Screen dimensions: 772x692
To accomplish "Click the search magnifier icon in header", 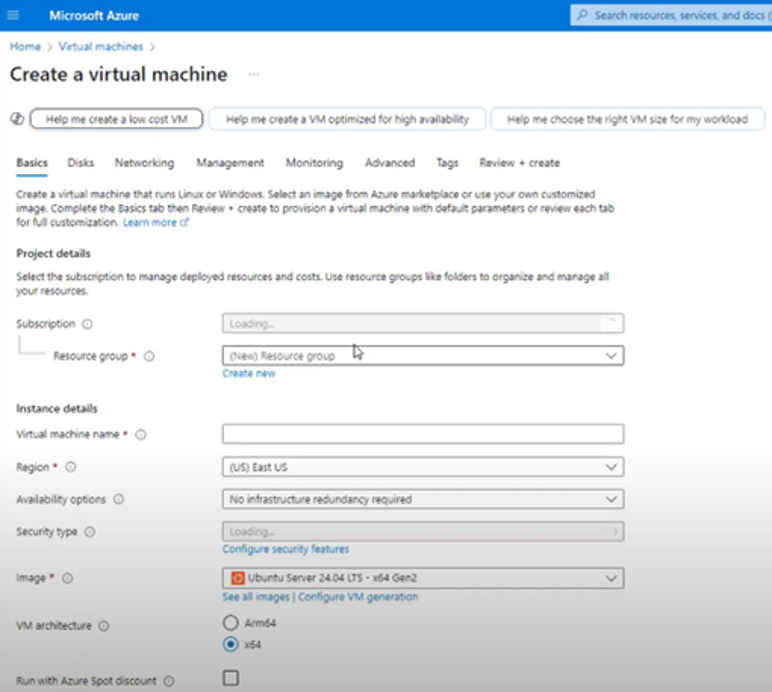I will pyautogui.click(x=582, y=15).
